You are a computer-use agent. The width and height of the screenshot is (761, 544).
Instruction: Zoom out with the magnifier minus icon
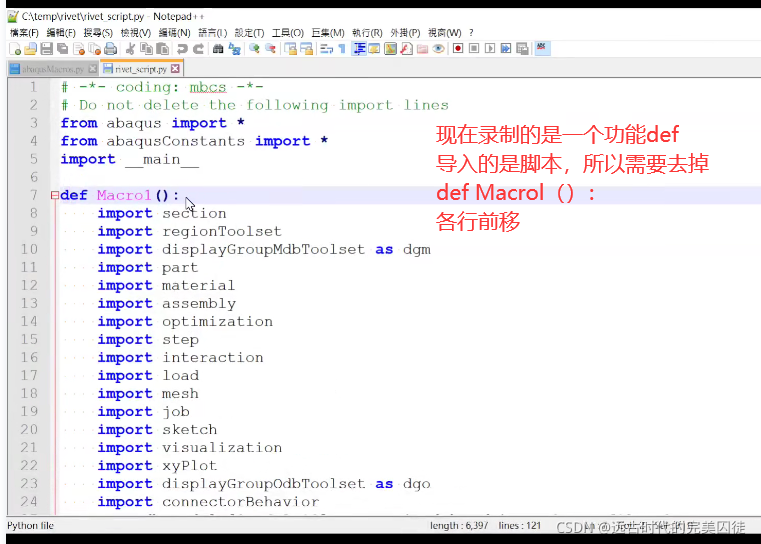(x=270, y=49)
